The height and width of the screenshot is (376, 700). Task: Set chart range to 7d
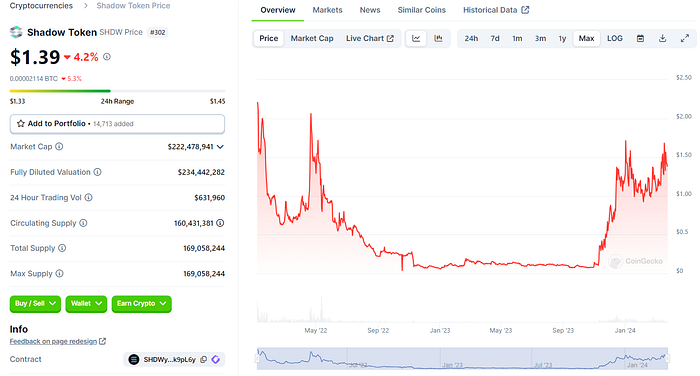point(495,38)
